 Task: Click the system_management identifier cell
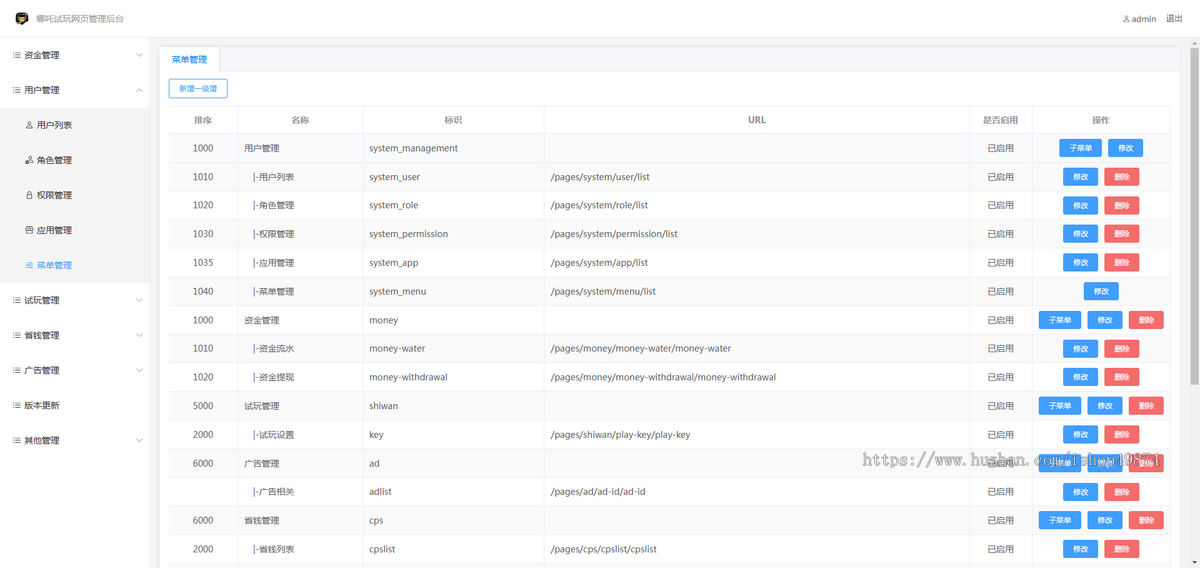(453, 148)
